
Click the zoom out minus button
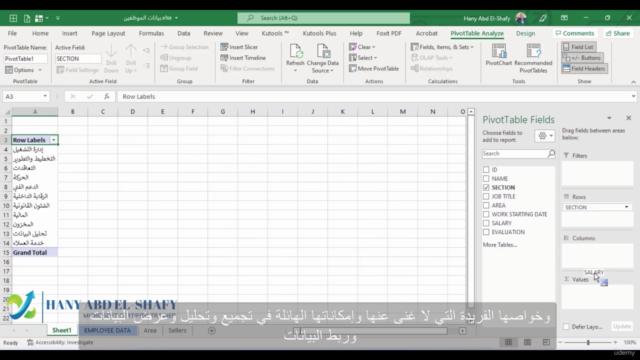(x=560, y=342)
